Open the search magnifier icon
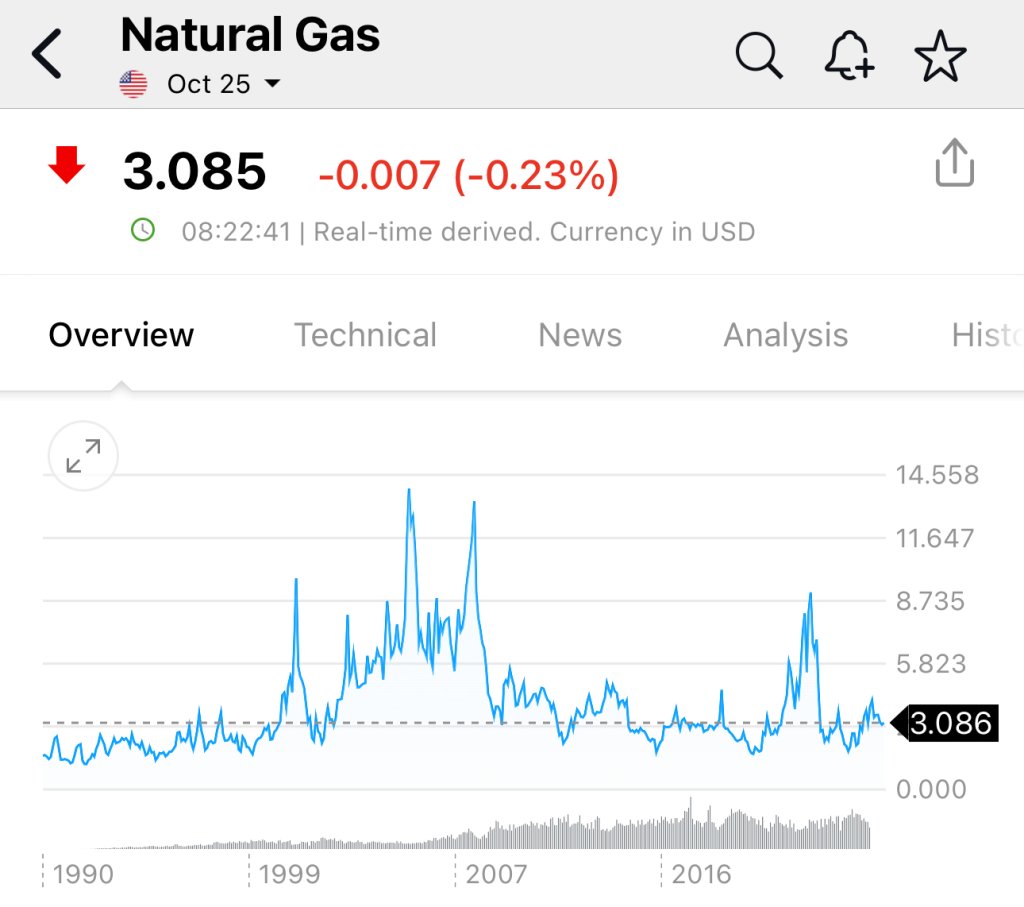This screenshot has width=1024, height=907. point(758,54)
